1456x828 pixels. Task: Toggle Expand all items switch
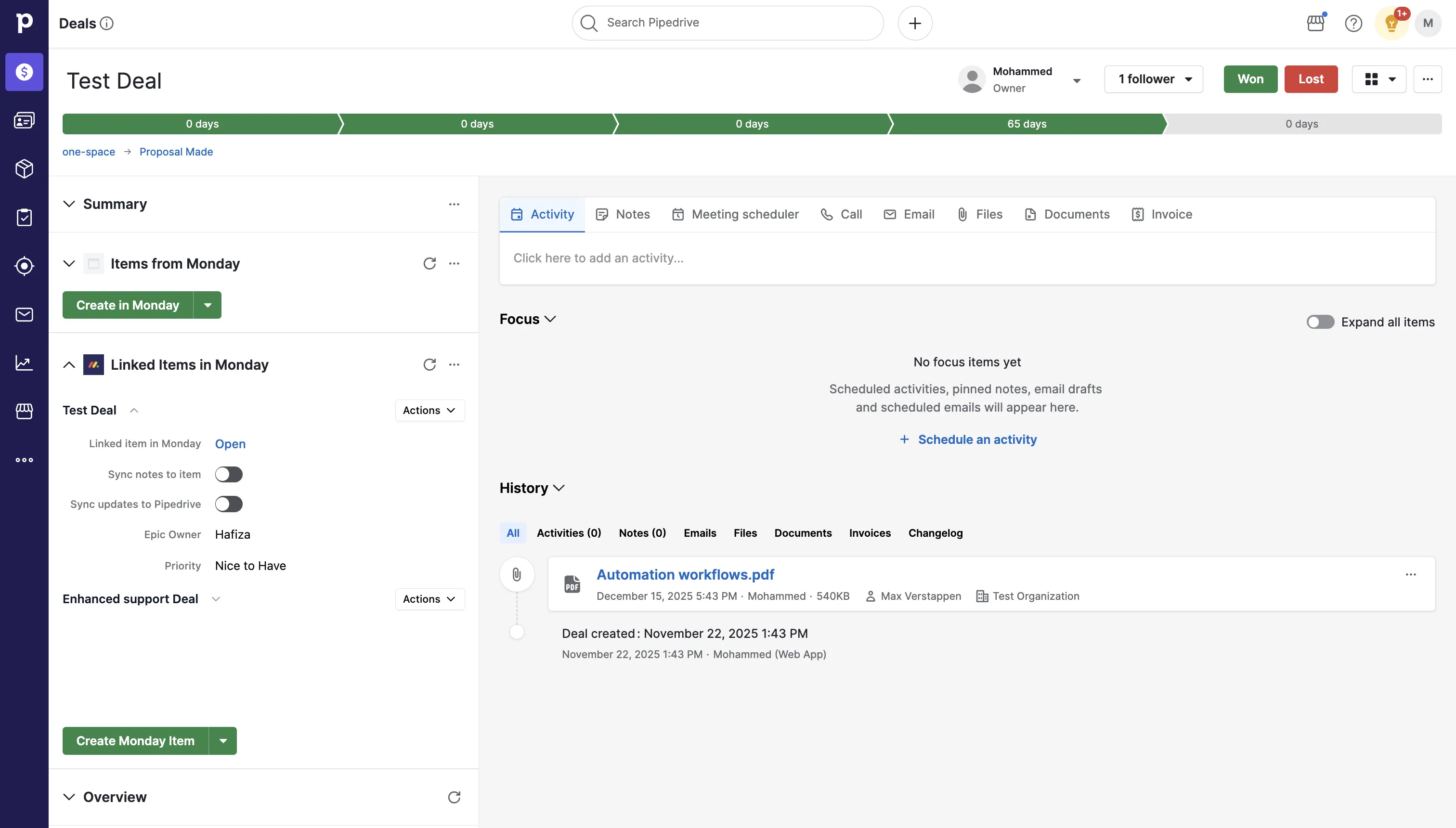[1320, 322]
